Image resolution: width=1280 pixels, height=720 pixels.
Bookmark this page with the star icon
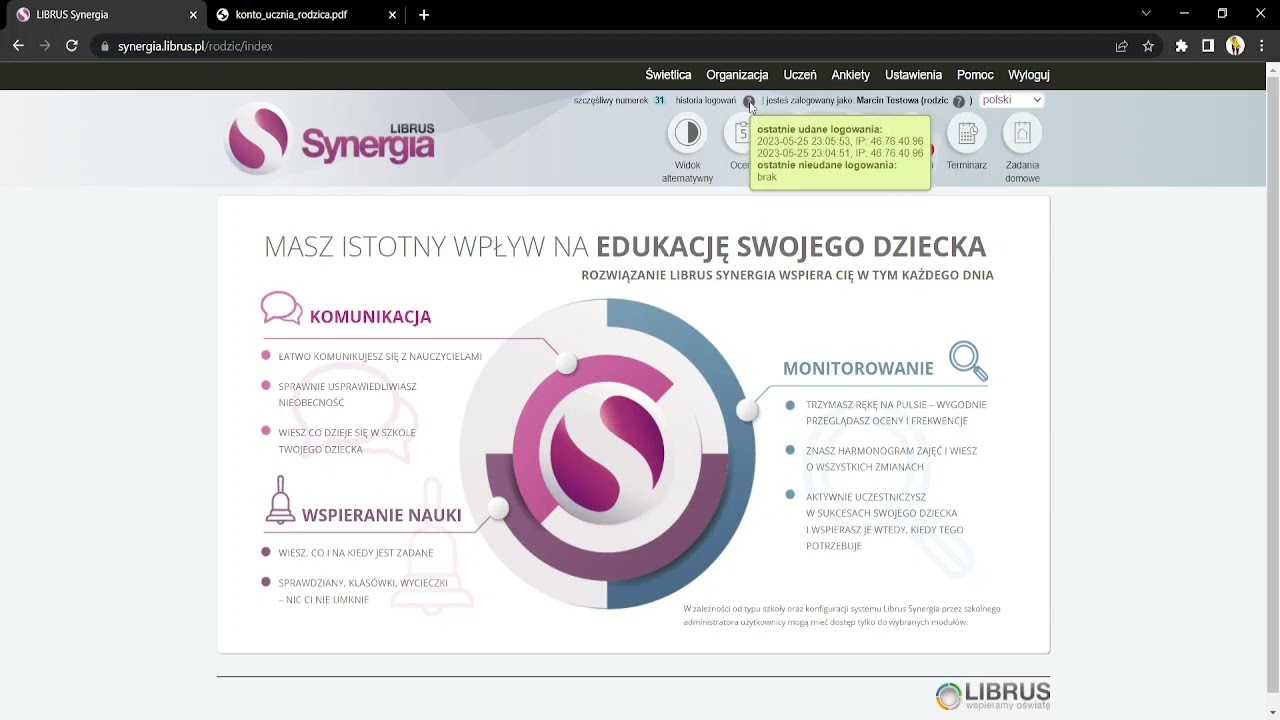[1148, 46]
